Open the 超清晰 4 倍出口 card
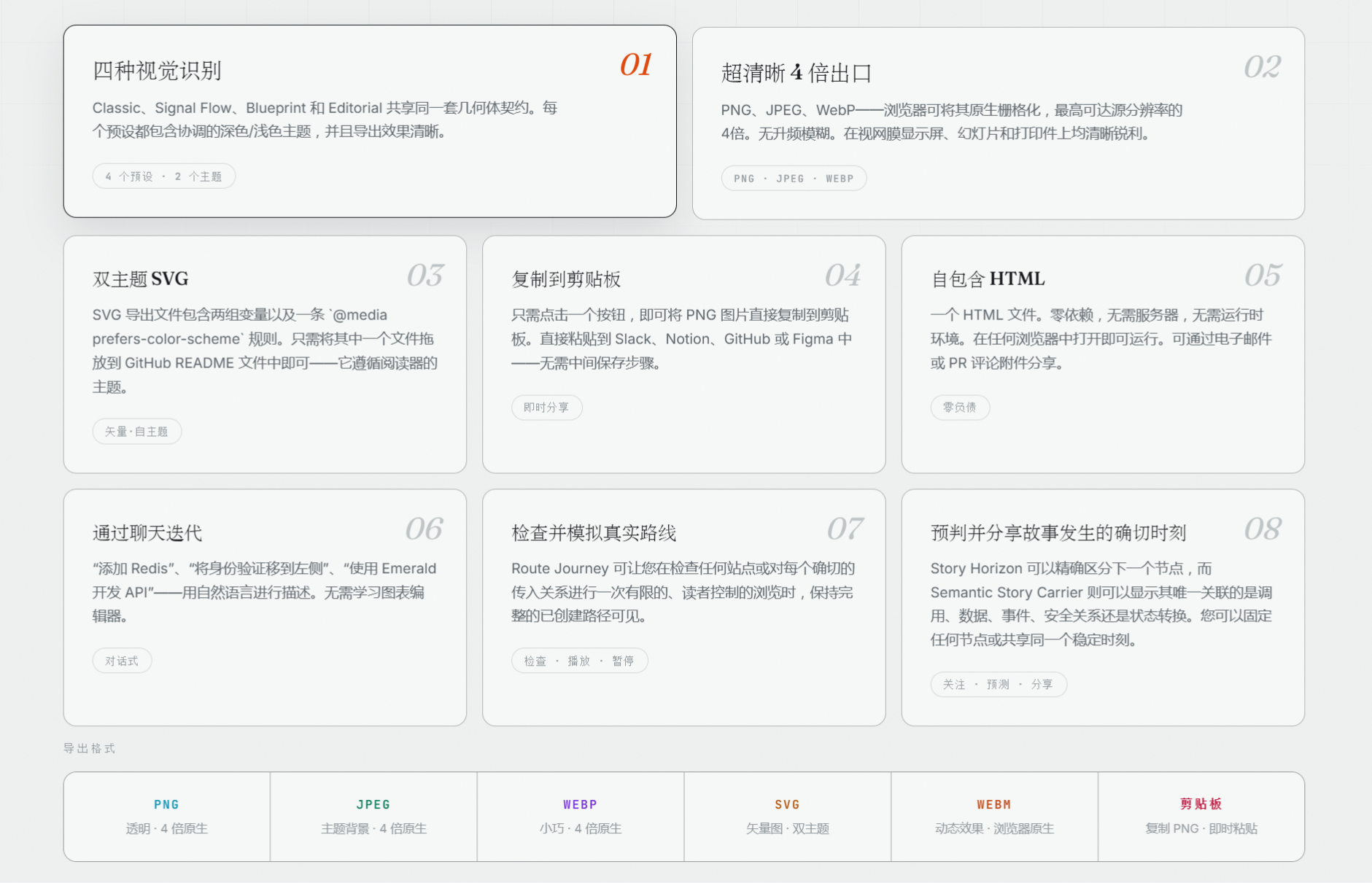 tap(998, 123)
